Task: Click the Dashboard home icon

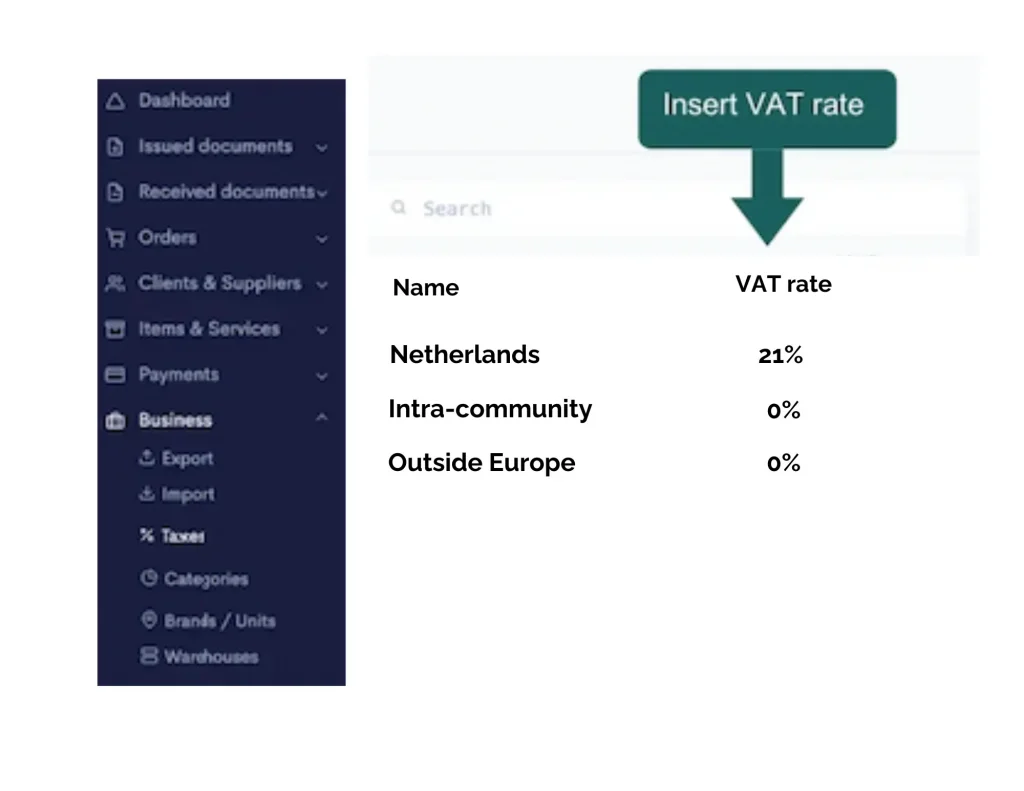Action: tap(116, 100)
